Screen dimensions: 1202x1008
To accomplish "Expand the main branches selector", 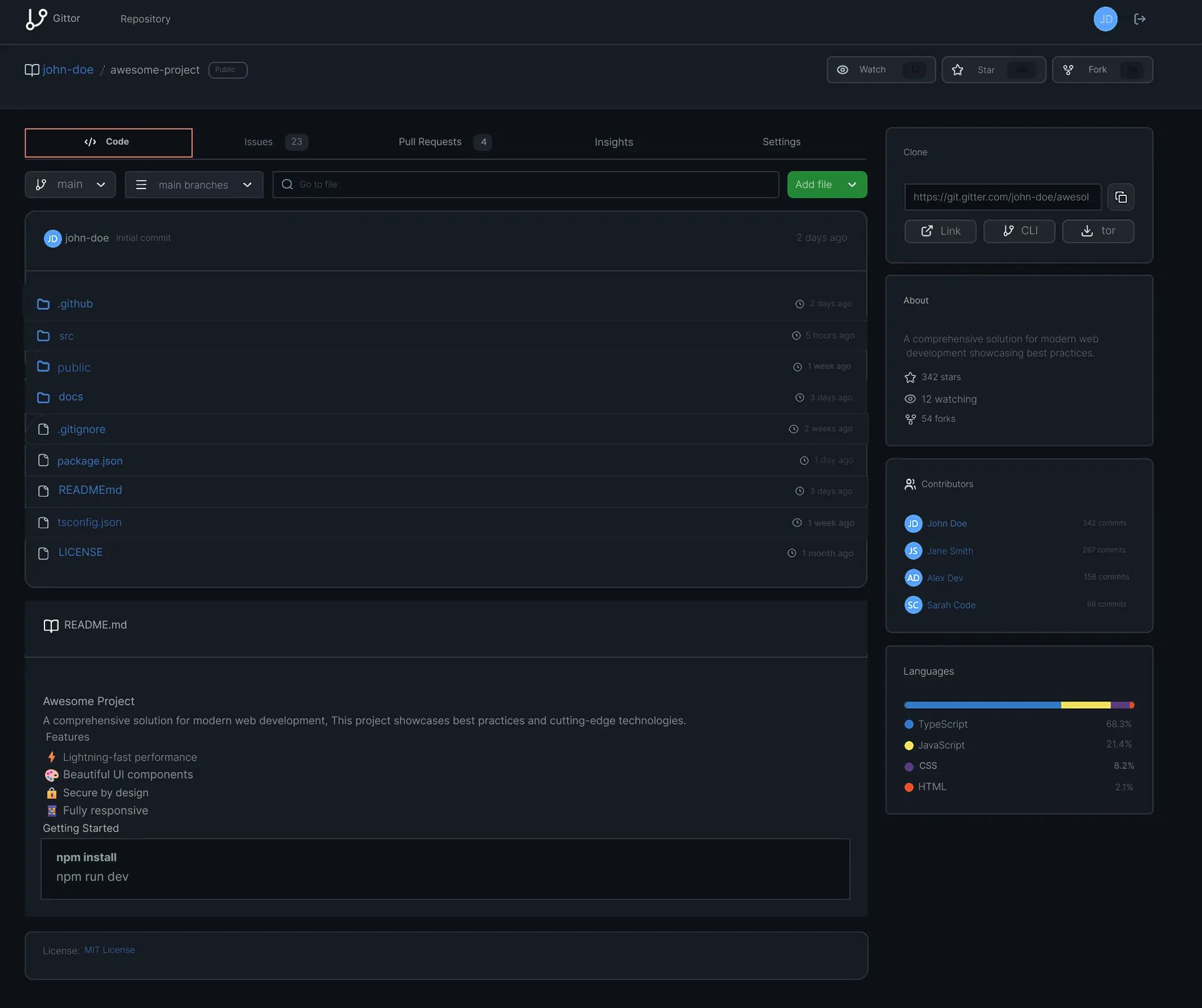I will coord(194,185).
